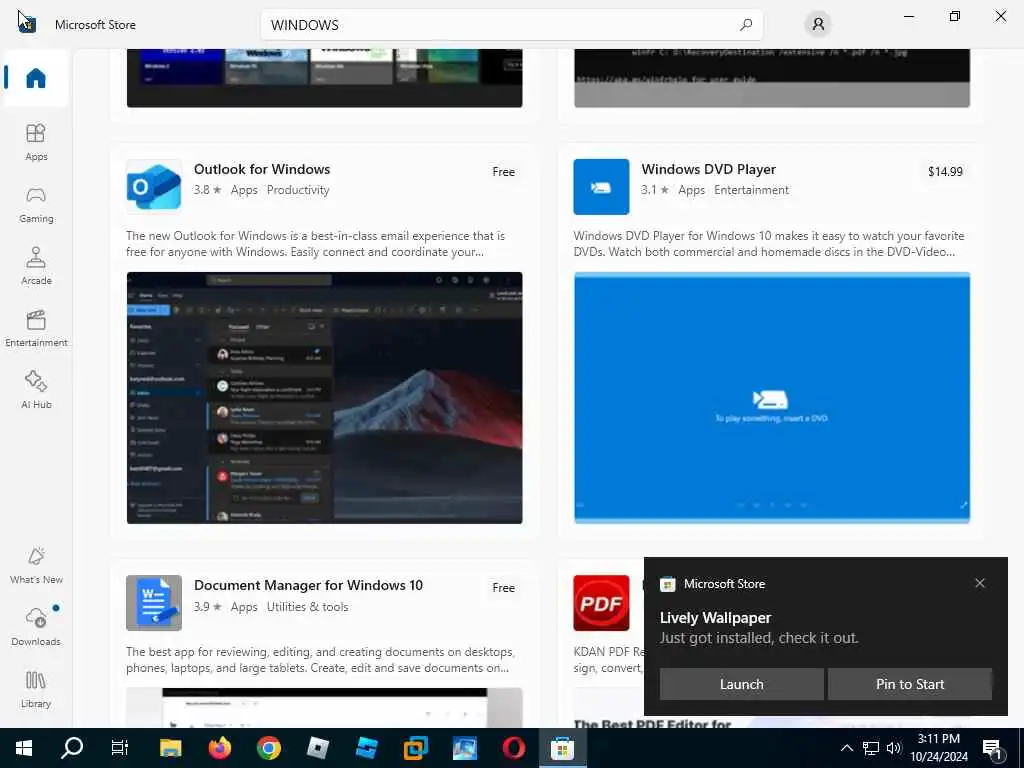Screen dimensions: 1024x768
Task: Open the Library in the sidebar
Action: click(36, 689)
